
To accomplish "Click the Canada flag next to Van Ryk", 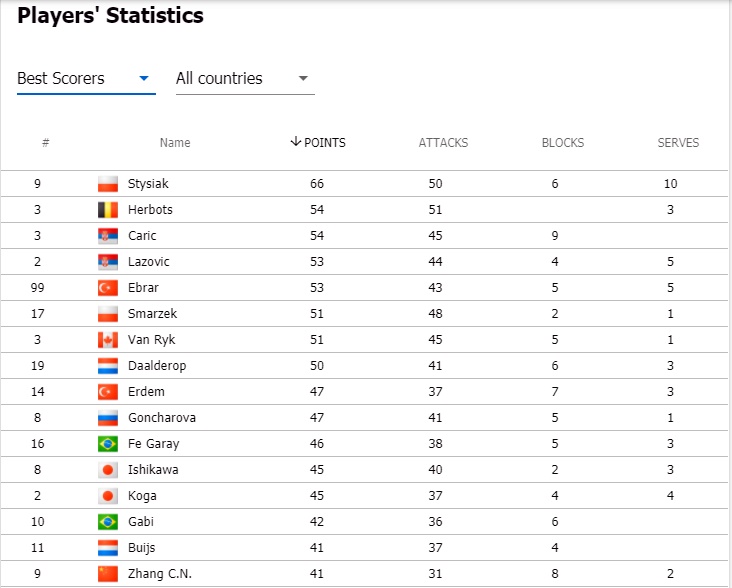I will coord(108,340).
